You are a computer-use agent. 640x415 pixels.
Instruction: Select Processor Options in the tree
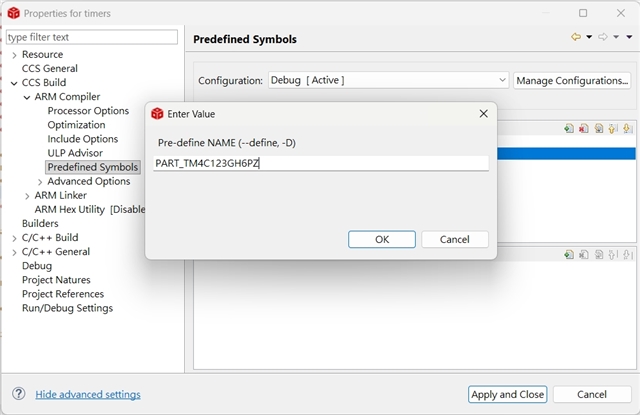pos(88,111)
